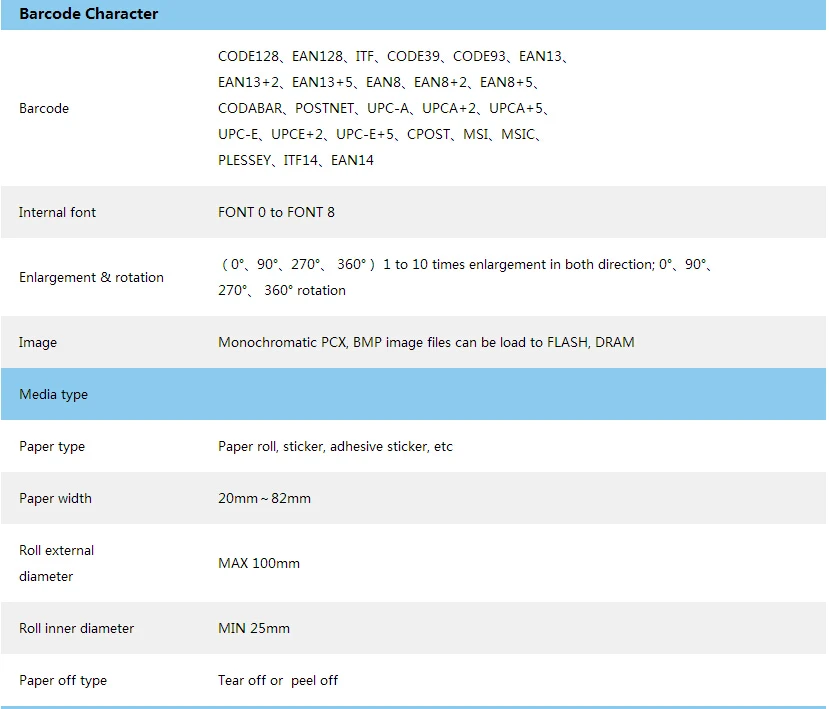Image resolution: width=829 pixels, height=709 pixels.
Task: Select the 'Roll external diameter' label
Action: (x=57, y=563)
